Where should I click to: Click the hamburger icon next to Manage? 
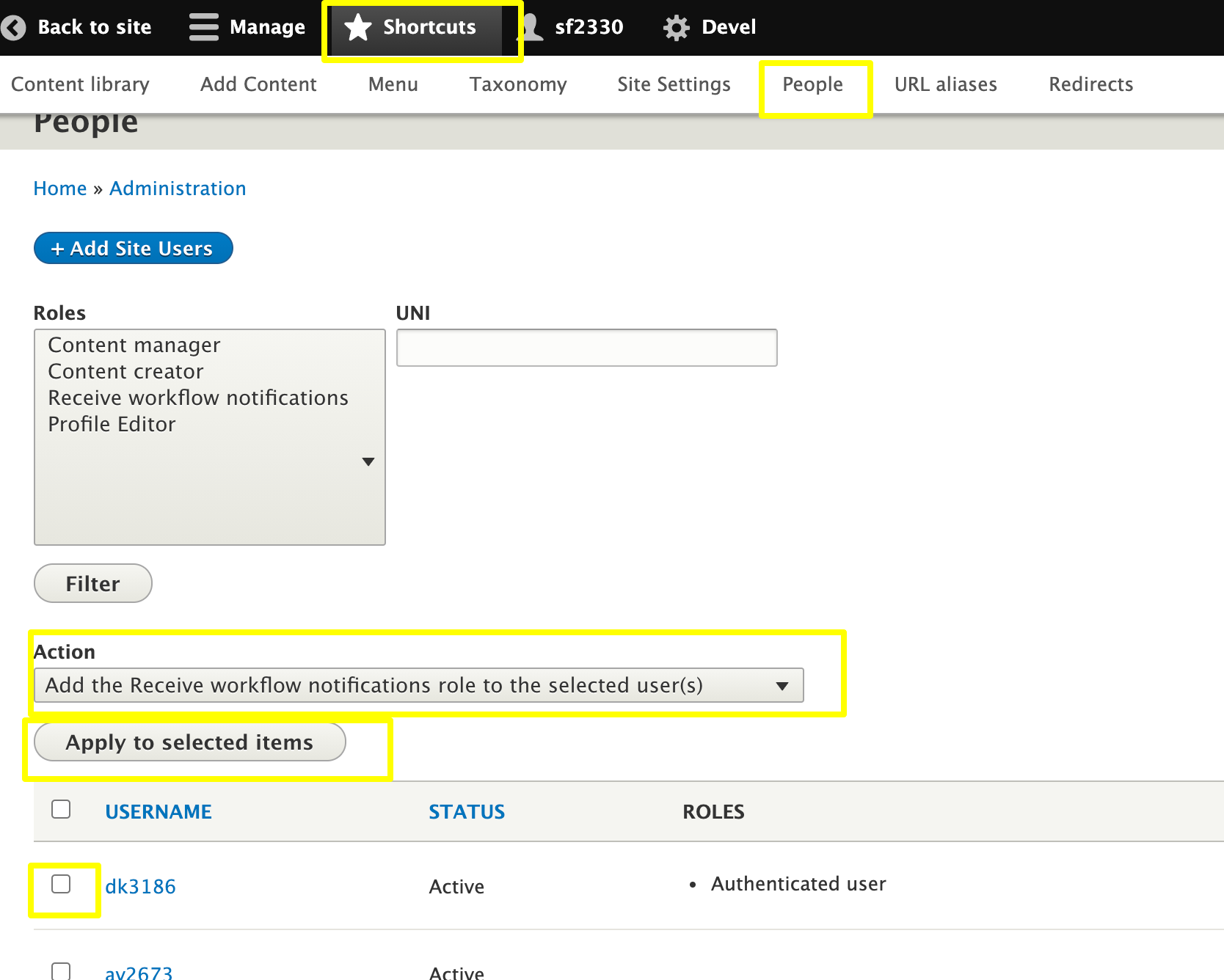203,26
